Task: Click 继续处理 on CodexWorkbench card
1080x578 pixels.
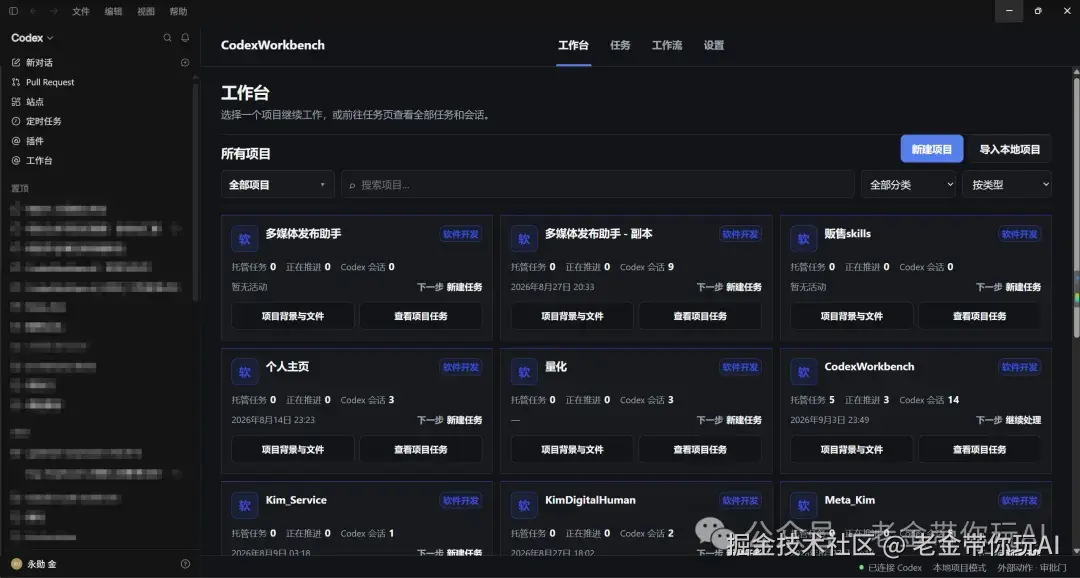Action: [1023, 420]
